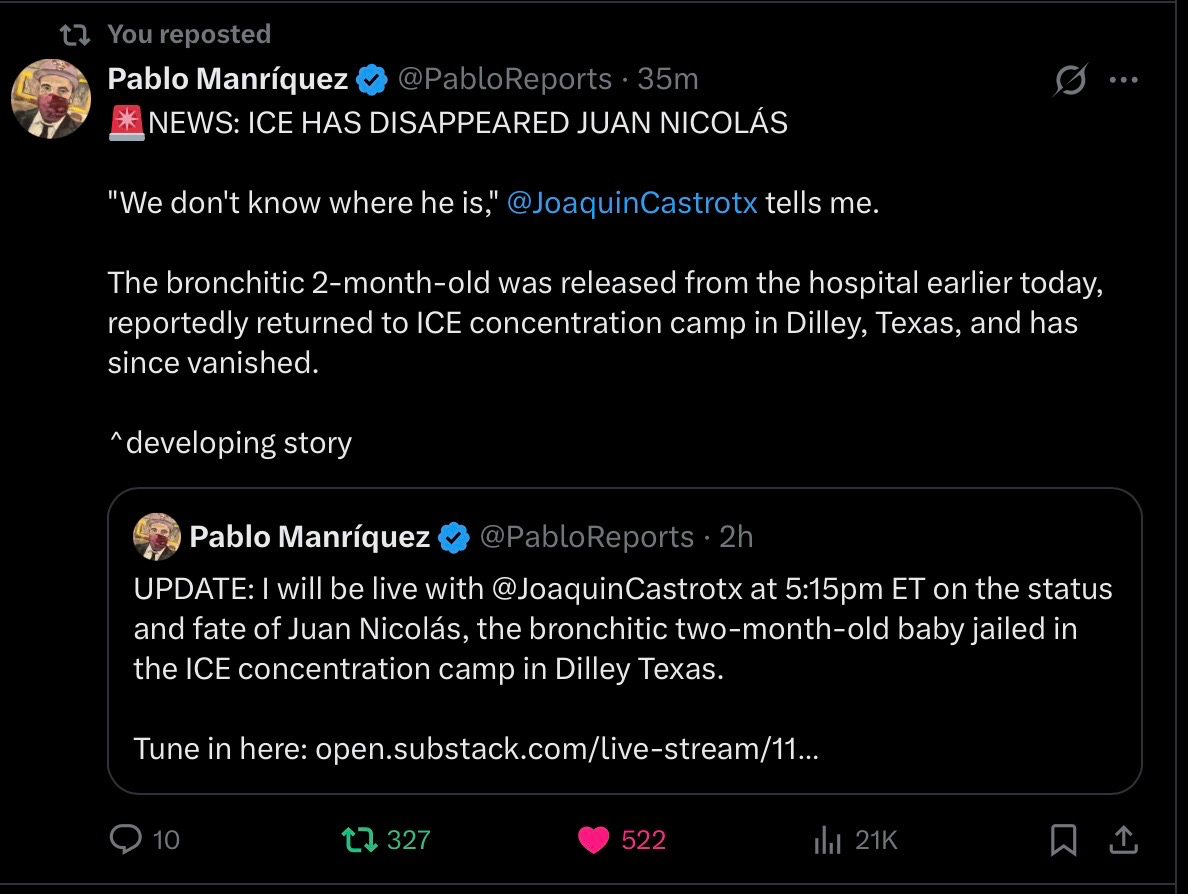
Task: Unlike the post with pink heart
Action: [593, 840]
